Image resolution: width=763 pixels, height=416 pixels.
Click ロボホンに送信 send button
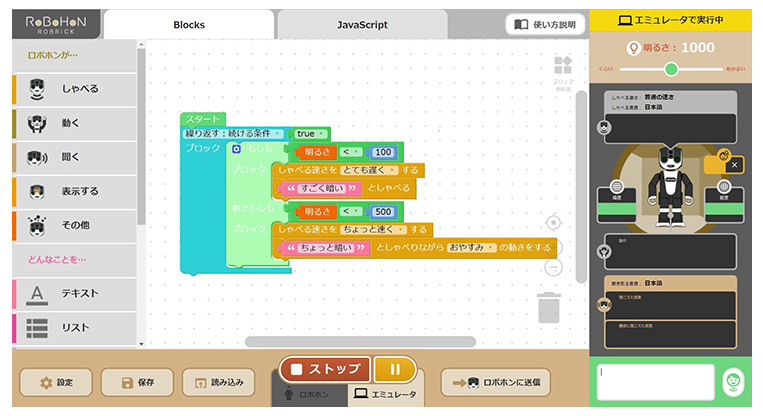click(496, 382)
